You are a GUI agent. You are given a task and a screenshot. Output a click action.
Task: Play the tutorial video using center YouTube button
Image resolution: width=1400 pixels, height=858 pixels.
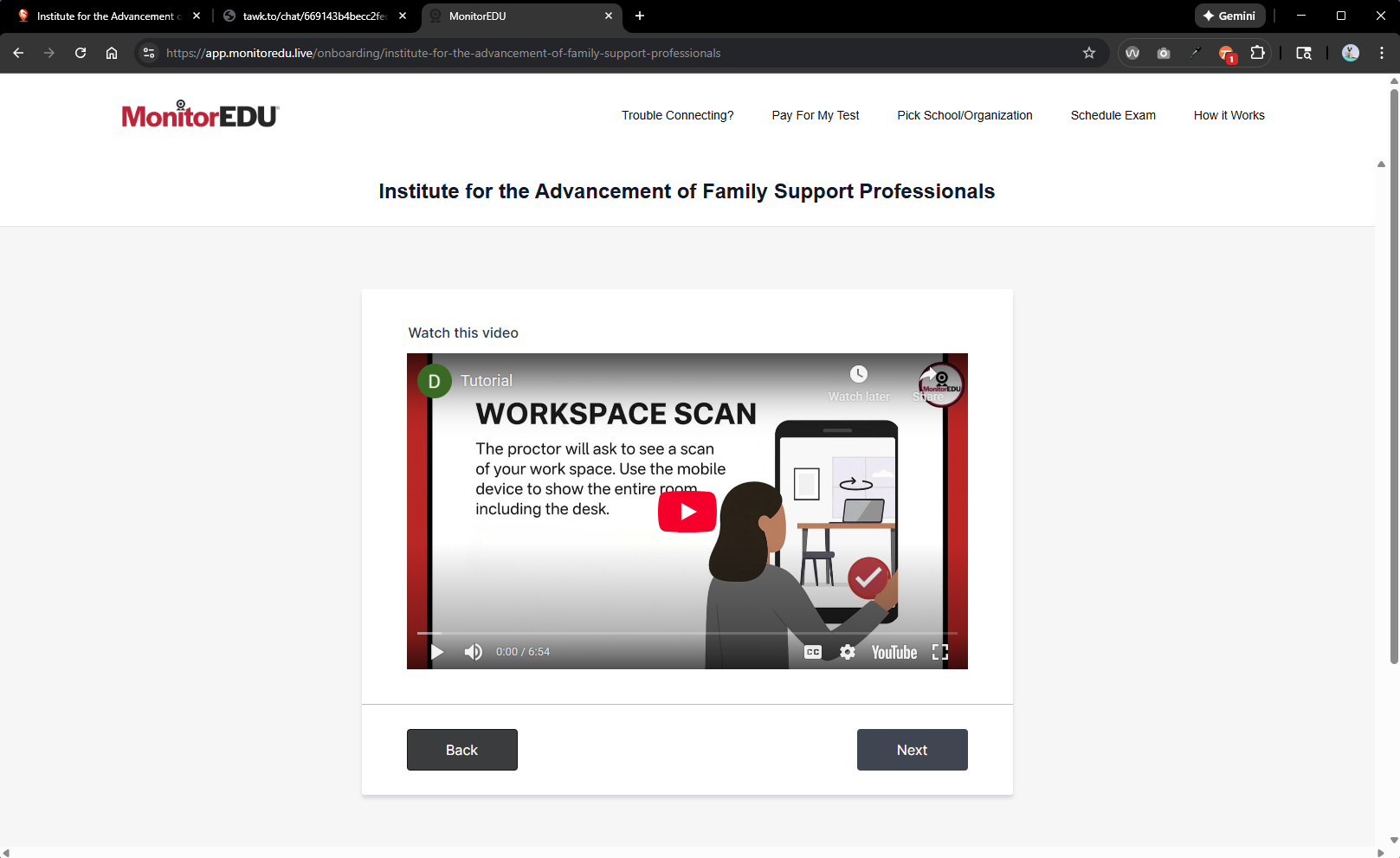pyautogui.click(x=687, y=512)
